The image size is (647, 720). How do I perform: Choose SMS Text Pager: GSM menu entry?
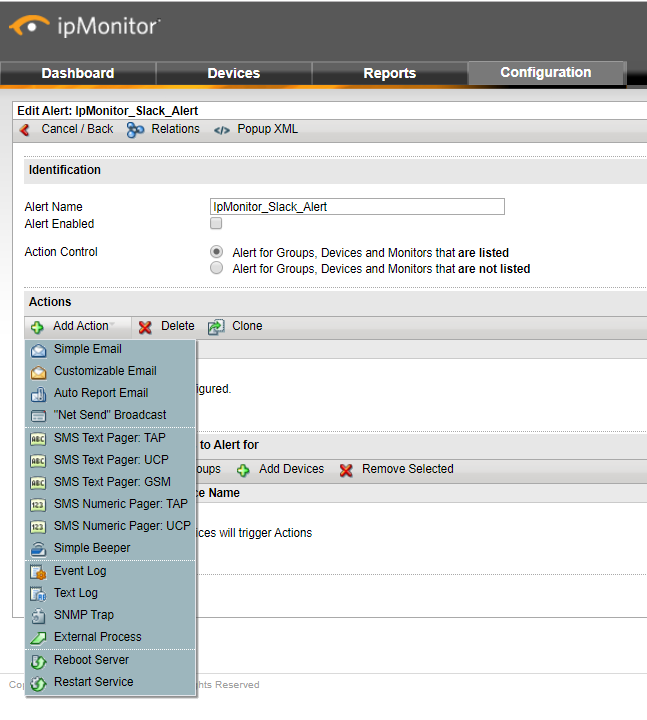[110, 482]
